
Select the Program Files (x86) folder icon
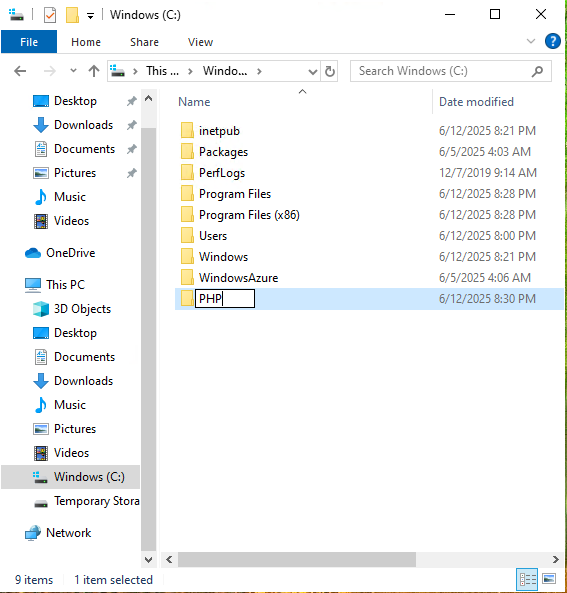[187, 215]
